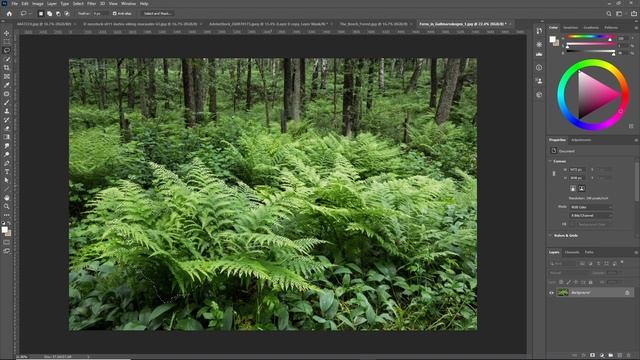Choose Intersect with selection mode button
Viewport: 640px width, 360px height.
coord(67,13)
